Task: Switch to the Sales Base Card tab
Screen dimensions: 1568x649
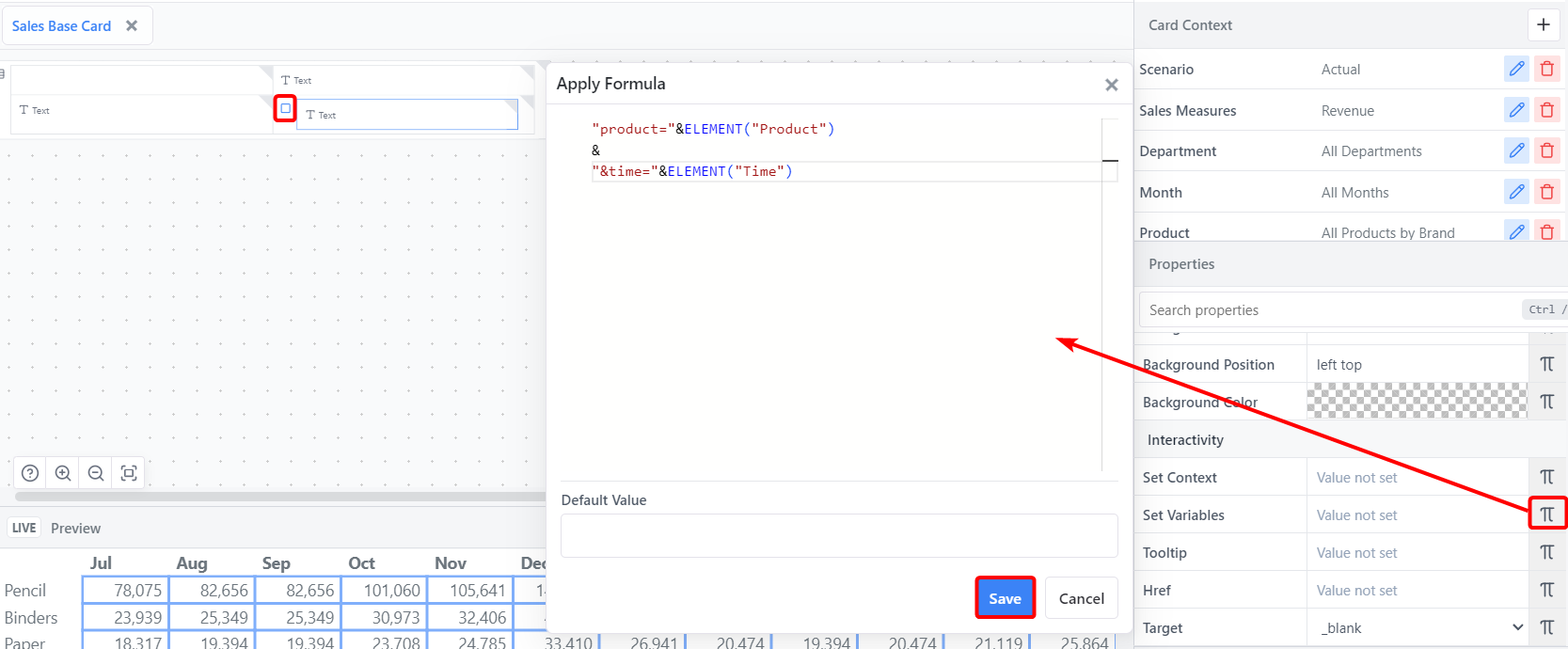Action: [61, 25]
